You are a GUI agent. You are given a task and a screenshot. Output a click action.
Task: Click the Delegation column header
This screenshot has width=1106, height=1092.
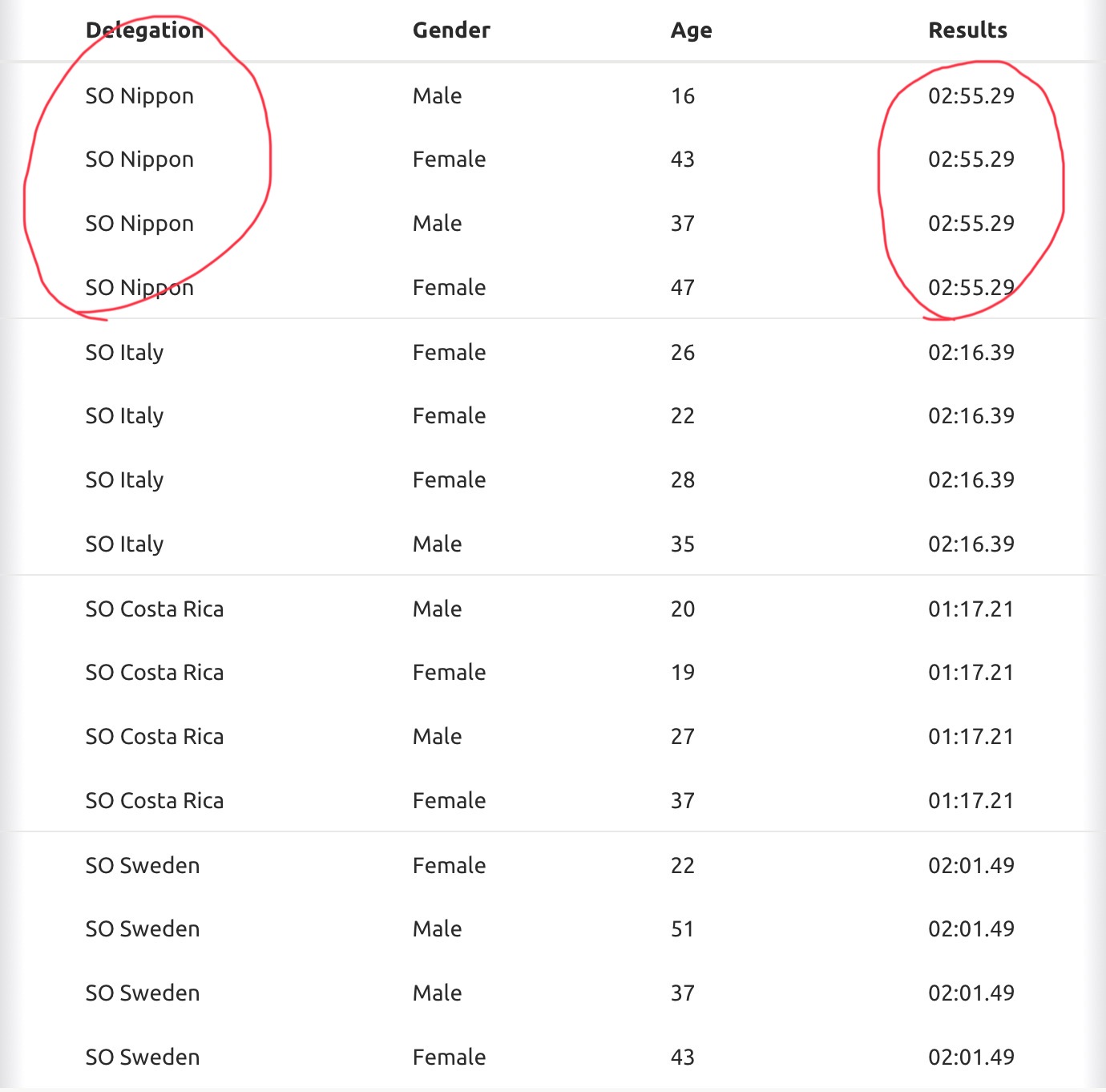tap(144, 30)
